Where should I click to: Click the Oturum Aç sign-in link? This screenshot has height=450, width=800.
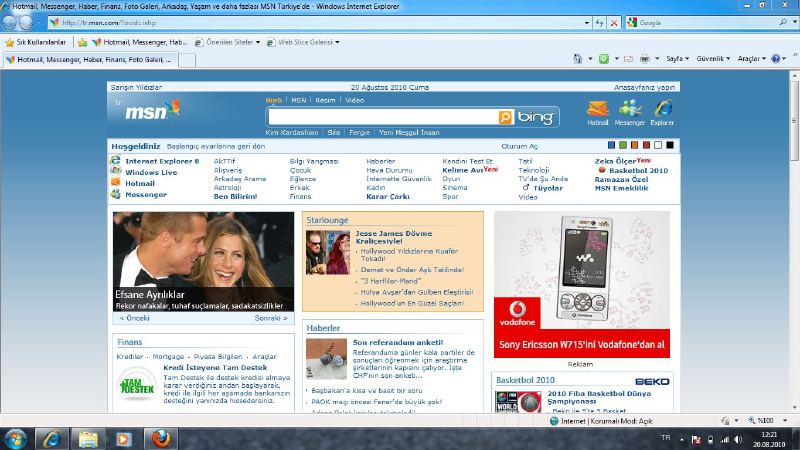point(519,146)
